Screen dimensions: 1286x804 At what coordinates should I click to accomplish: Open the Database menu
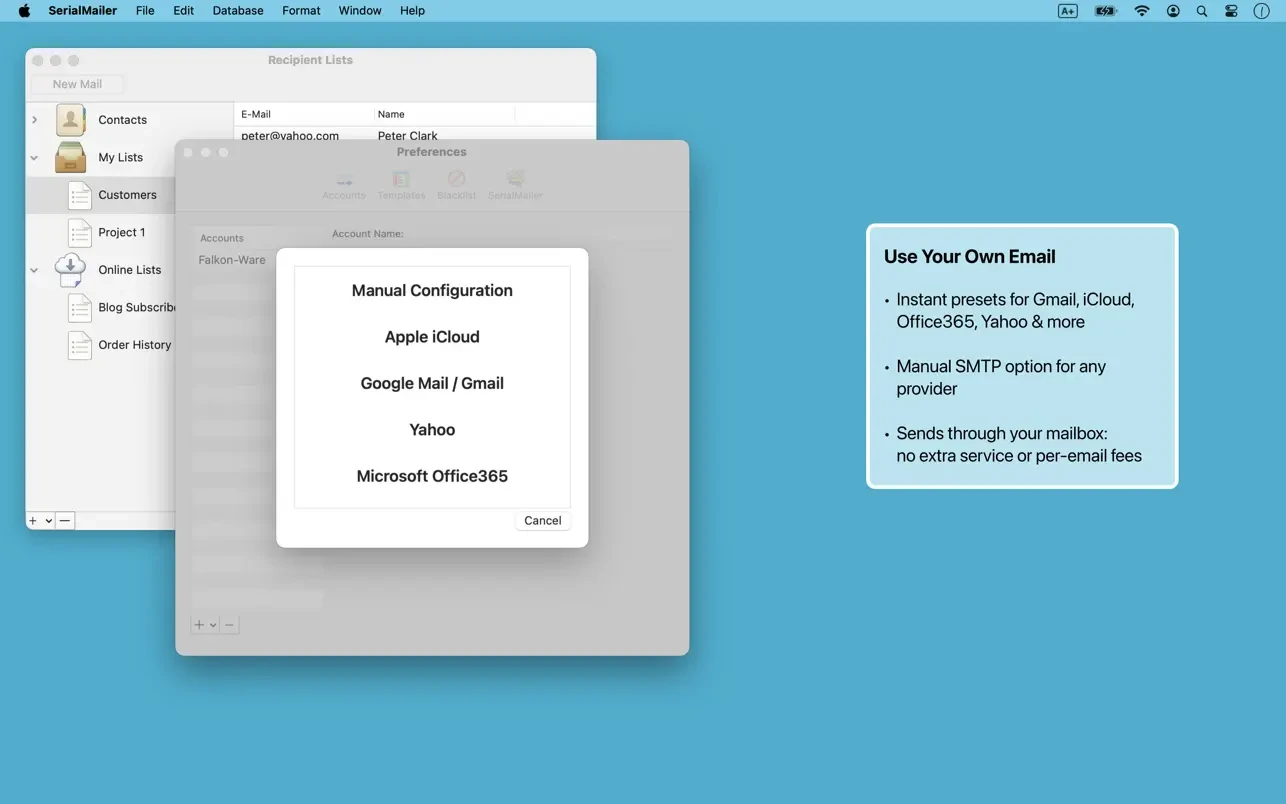(238, 11)
